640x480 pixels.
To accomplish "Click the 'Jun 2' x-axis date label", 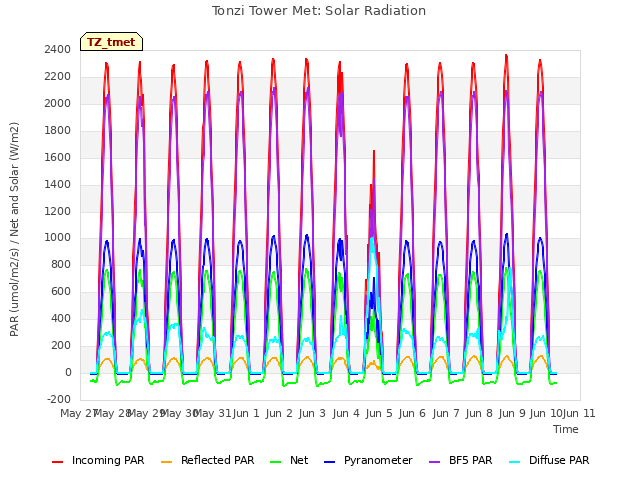I will tap(279, 413).
